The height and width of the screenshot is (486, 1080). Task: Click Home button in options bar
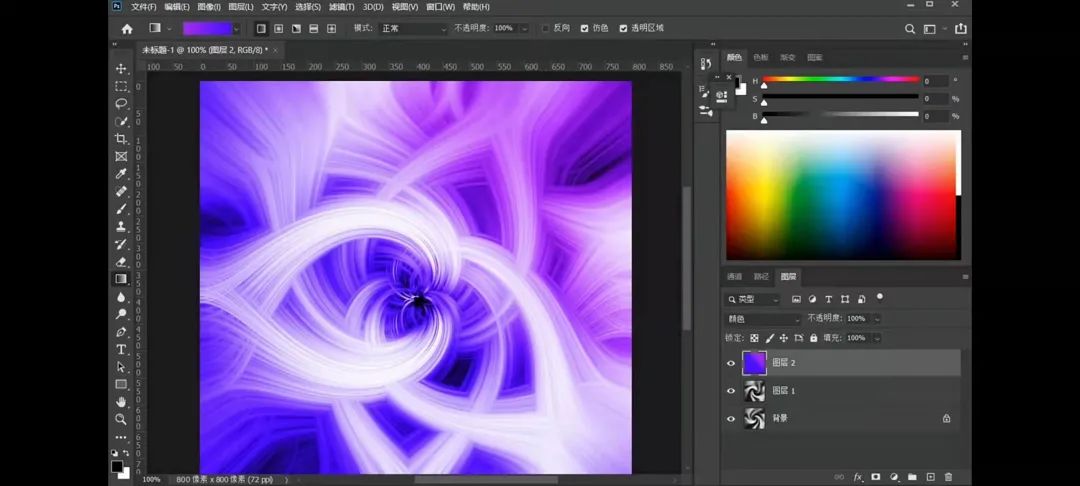127,28
